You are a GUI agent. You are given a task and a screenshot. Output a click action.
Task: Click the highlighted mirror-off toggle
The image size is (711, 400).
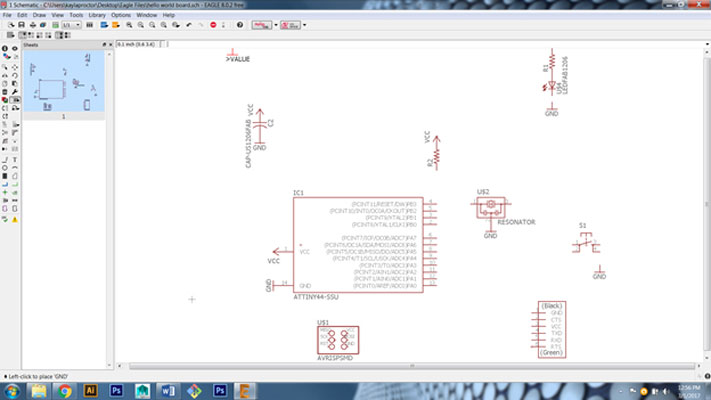(x=59, y=35)
